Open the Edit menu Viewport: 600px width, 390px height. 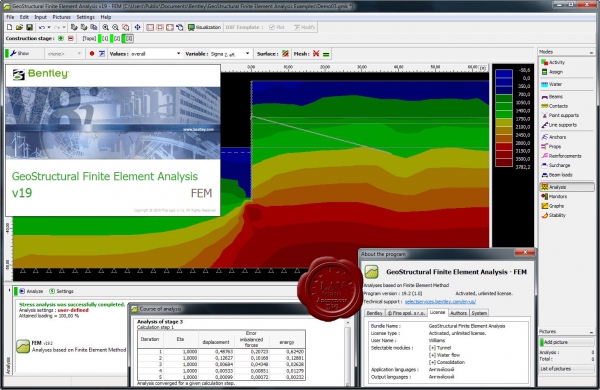click(24, 17)
